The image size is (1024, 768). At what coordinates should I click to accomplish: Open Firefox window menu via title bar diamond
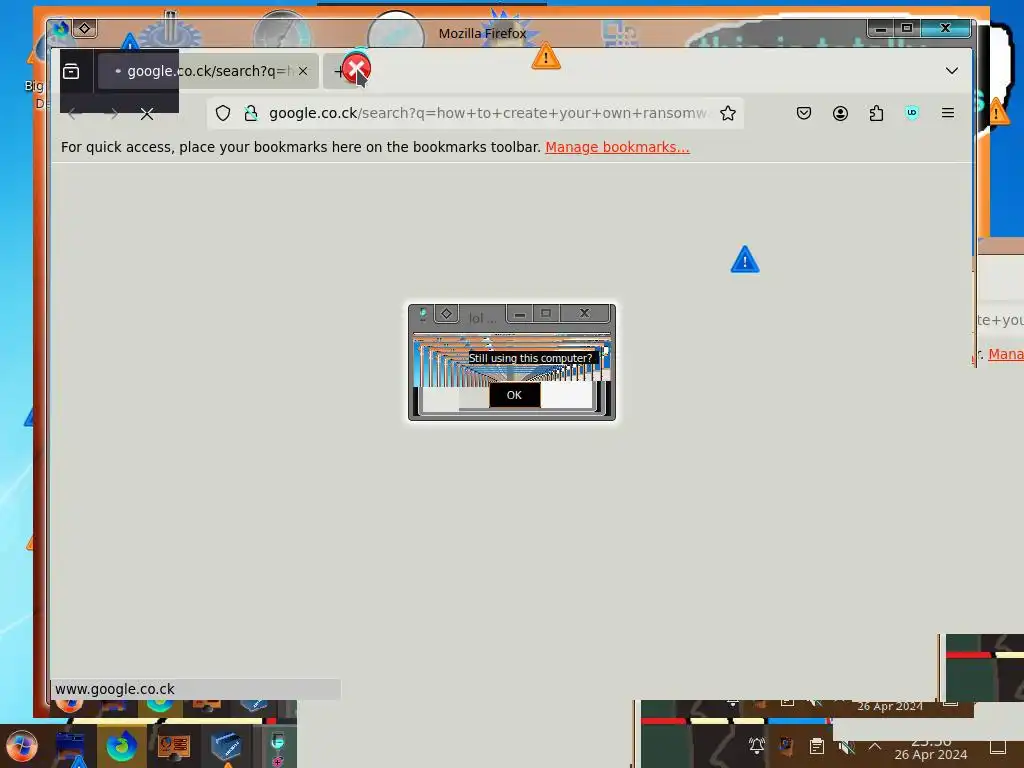click(84, 28)
